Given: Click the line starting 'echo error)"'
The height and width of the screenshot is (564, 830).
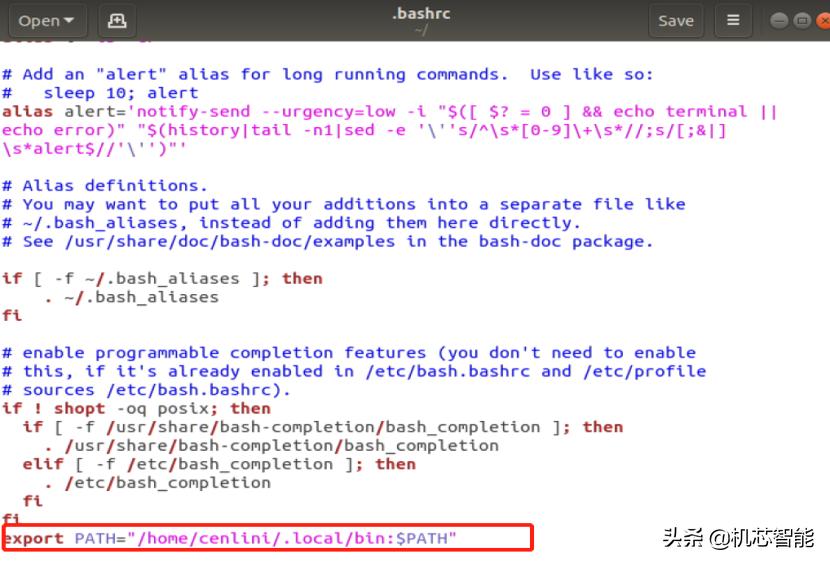Looking at the screenshot, I should 364,130.
